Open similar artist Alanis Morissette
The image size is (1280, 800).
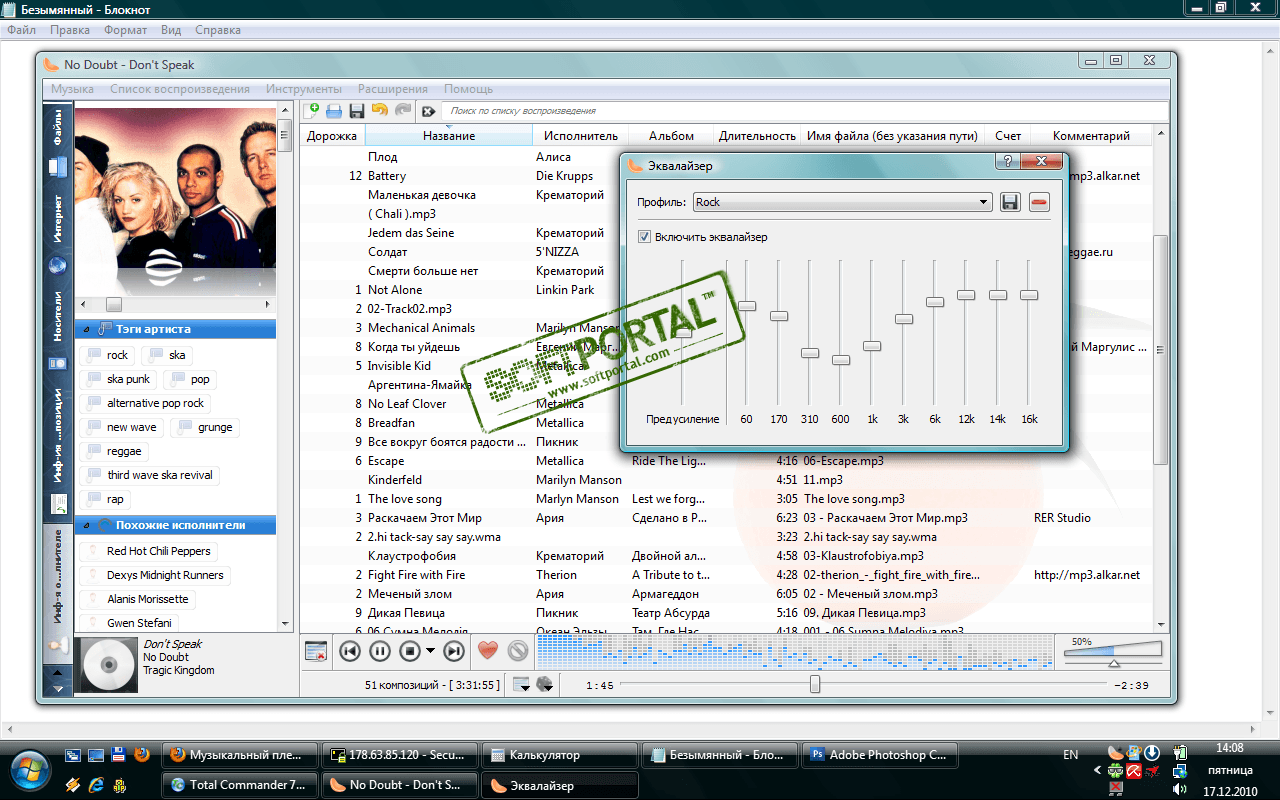click(137, 599)
